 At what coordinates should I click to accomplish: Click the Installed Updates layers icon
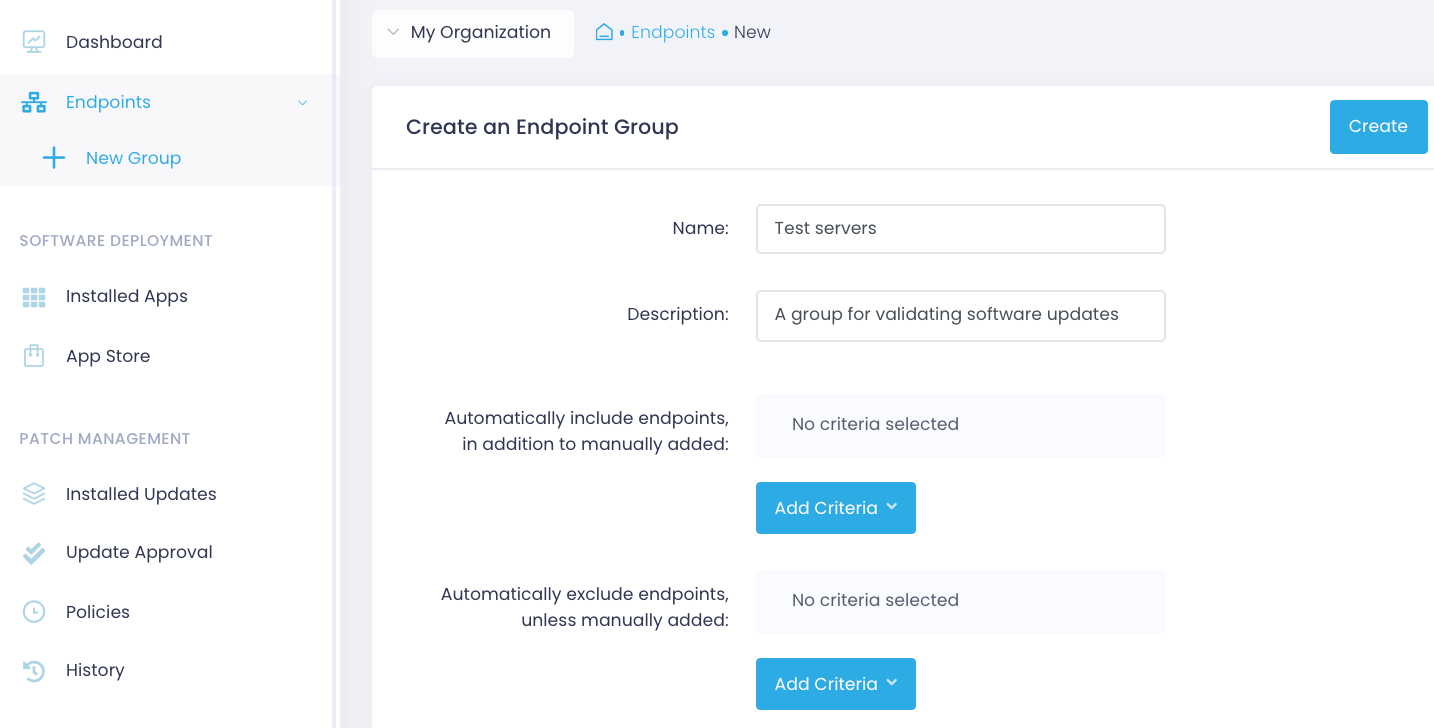(34, 494)
